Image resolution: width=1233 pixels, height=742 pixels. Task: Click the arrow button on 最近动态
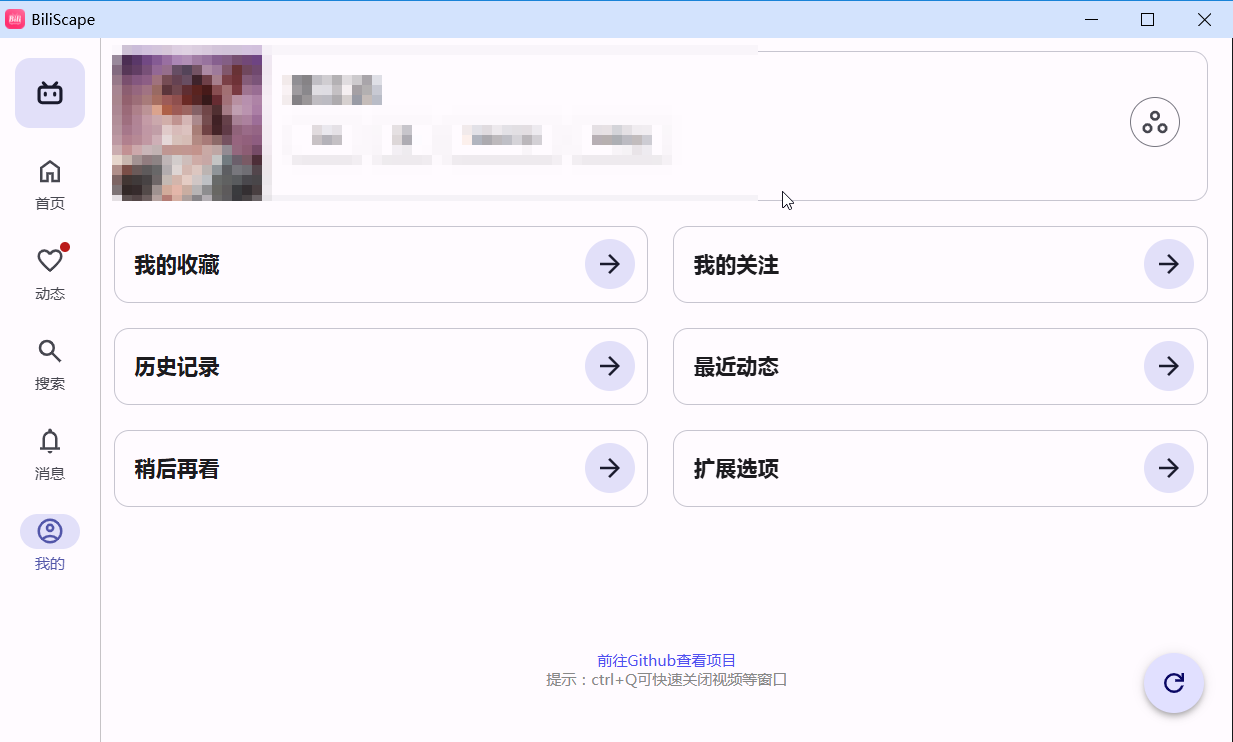click(x=1169, y=366)
